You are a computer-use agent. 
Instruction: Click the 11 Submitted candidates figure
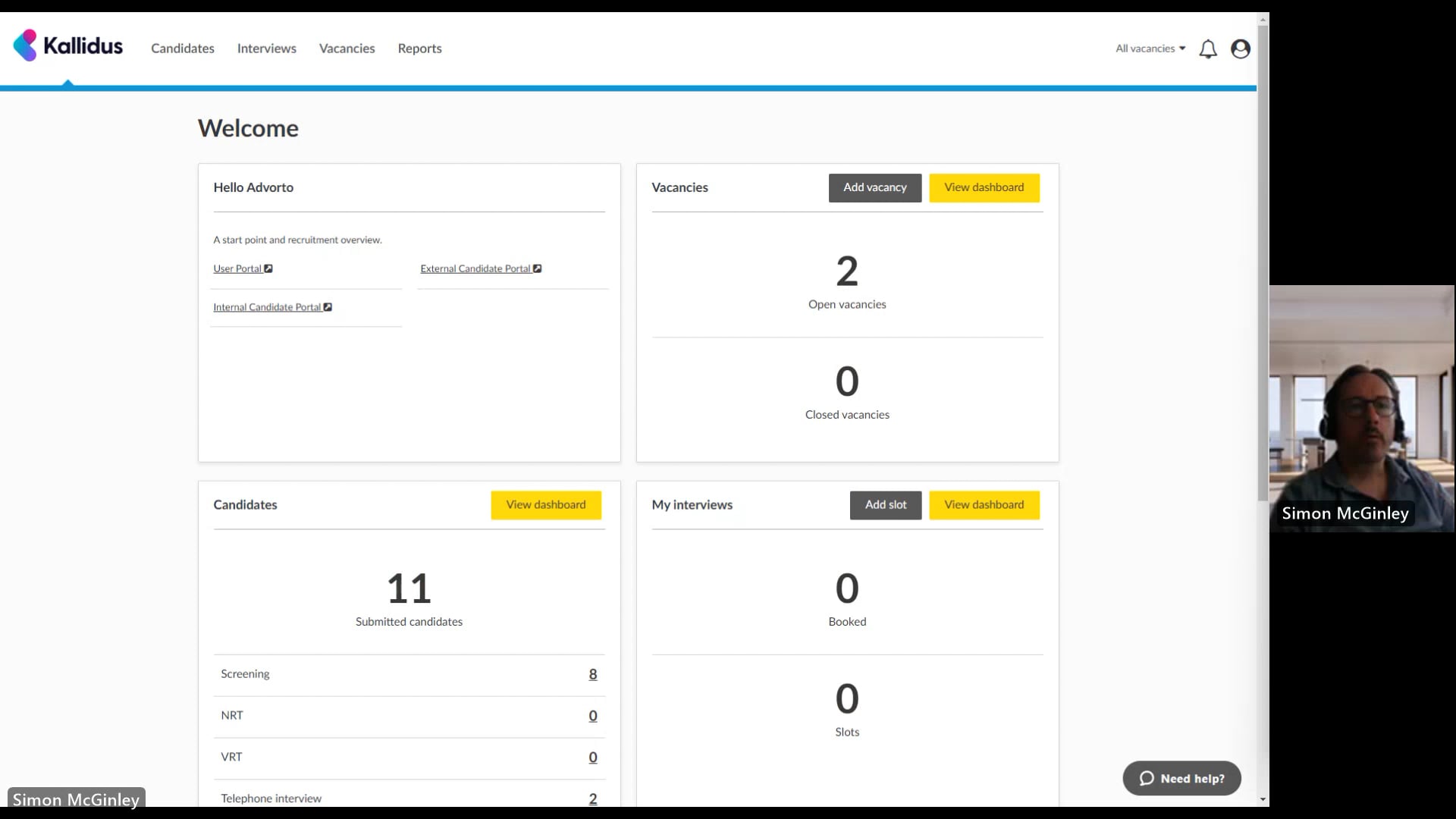pos(409,588)
